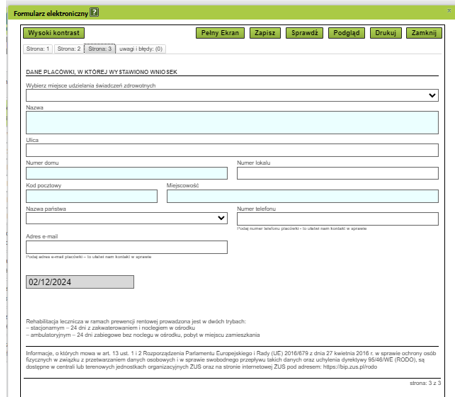Expand the miejsce udzielania świadczeń dropdown
459x397 pixels.
tap(232, 95)
